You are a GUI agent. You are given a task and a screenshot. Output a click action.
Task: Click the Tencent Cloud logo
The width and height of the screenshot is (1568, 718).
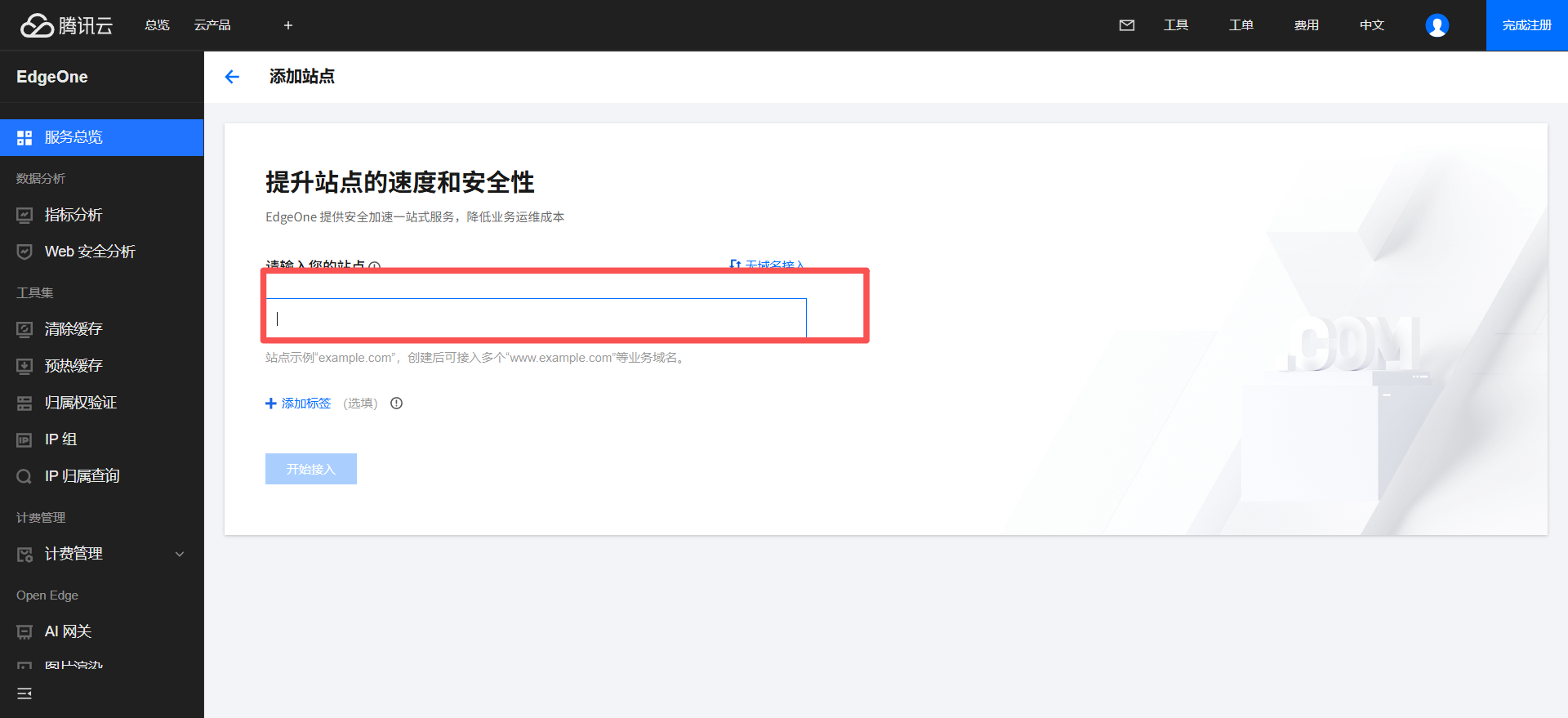pos(66,25)
